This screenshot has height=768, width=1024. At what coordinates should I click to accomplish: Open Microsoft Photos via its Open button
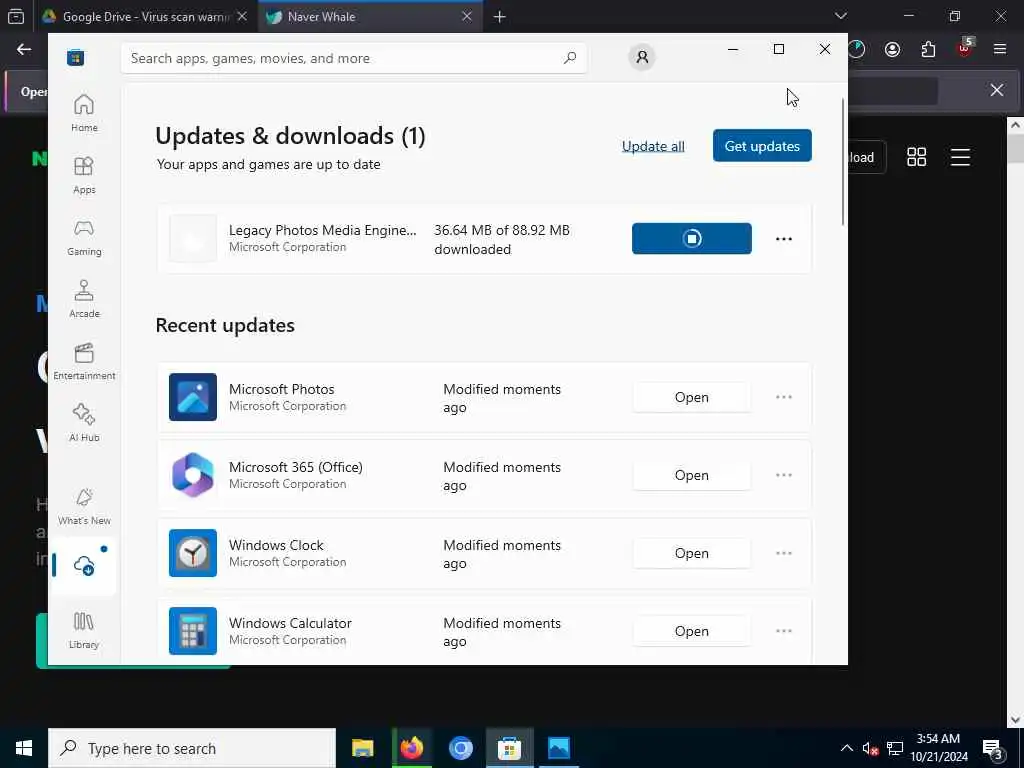(692, 397)
